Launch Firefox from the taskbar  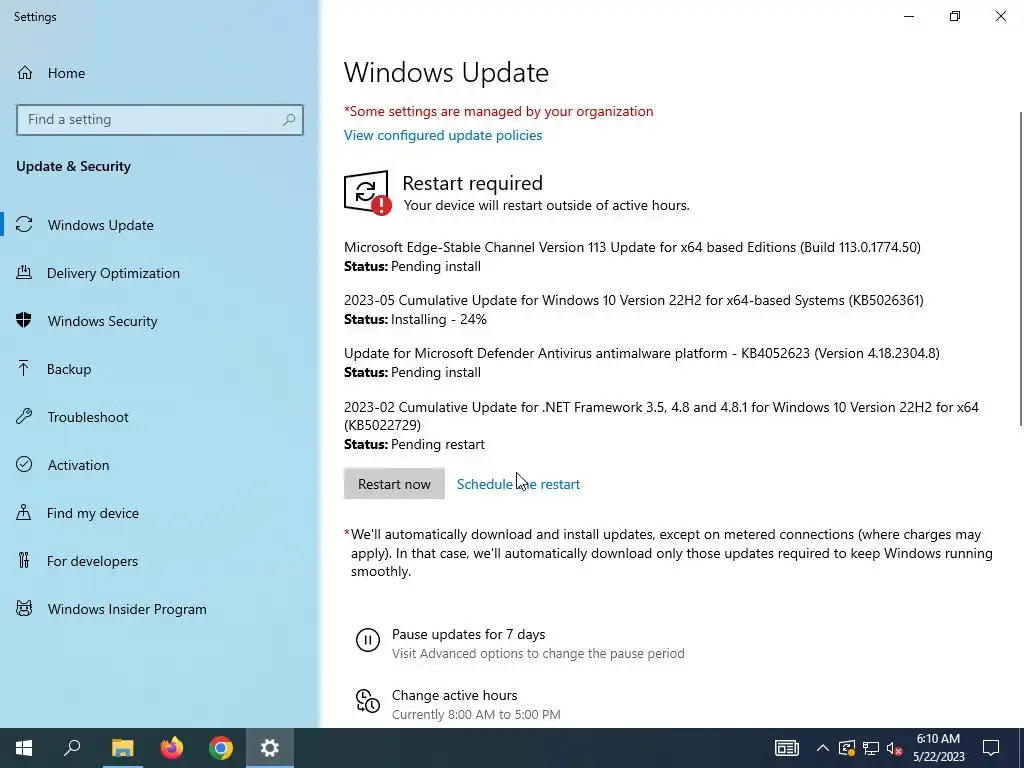coord(172,748)
